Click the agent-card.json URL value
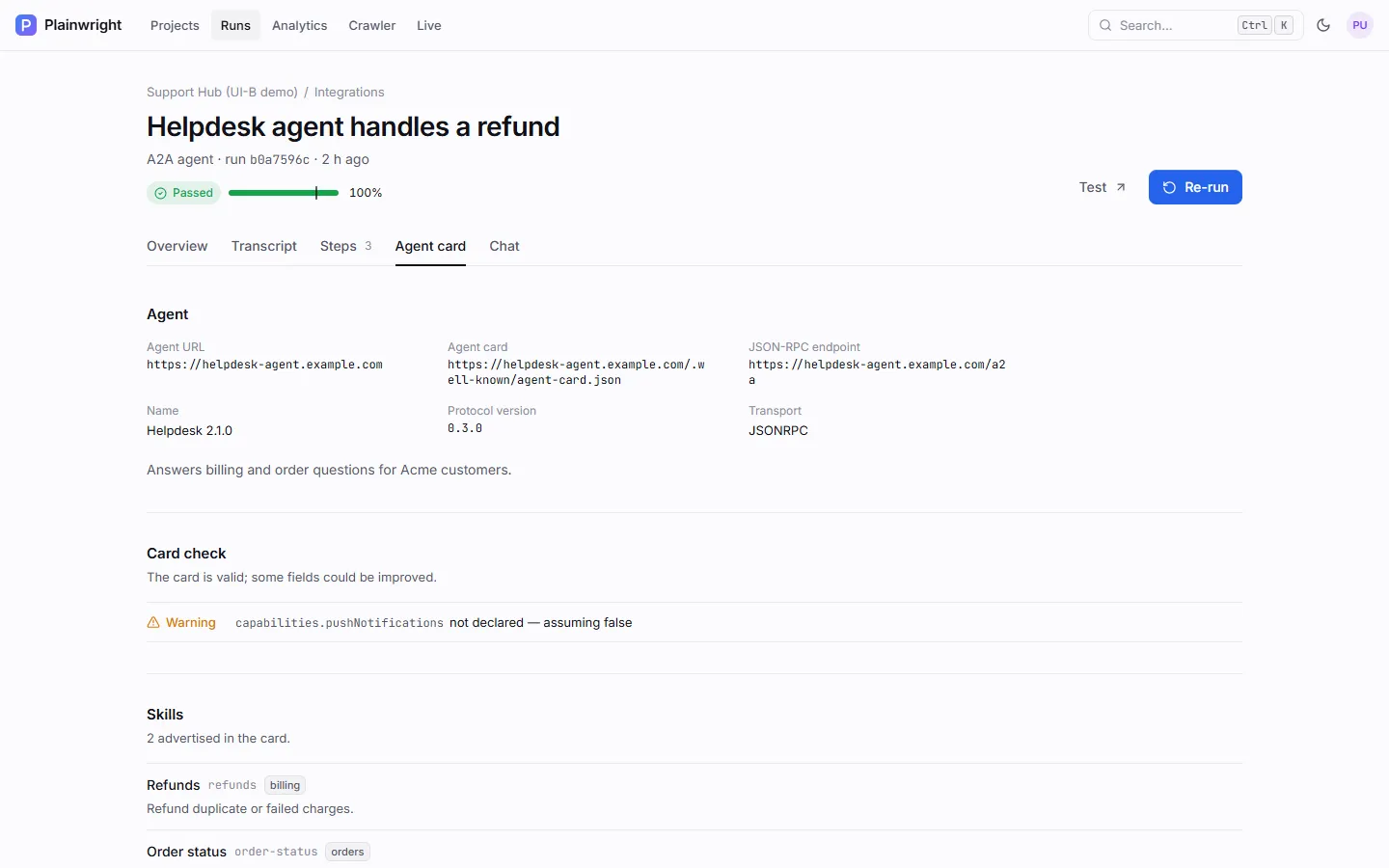Screen dimensions: 1389x868 [x=577, y=372]
